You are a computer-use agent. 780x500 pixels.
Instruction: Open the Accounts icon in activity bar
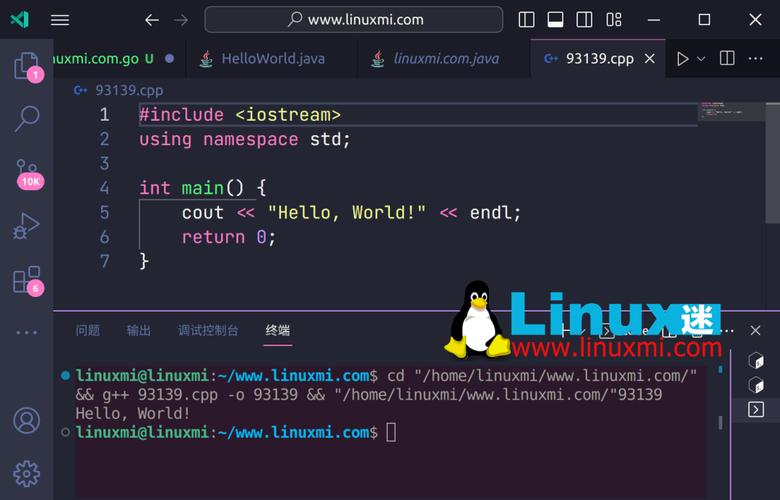click(26, 420)
